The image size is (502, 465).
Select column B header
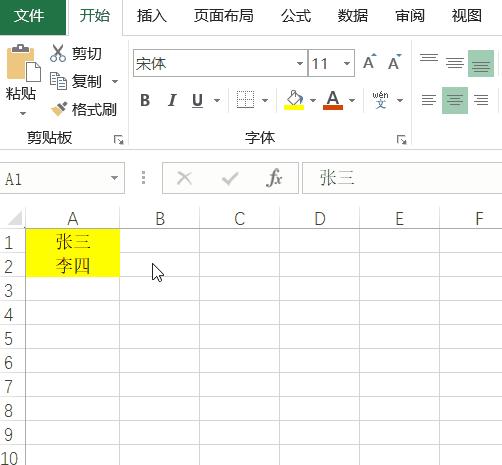pyautogui.click(x=160, y=218)
